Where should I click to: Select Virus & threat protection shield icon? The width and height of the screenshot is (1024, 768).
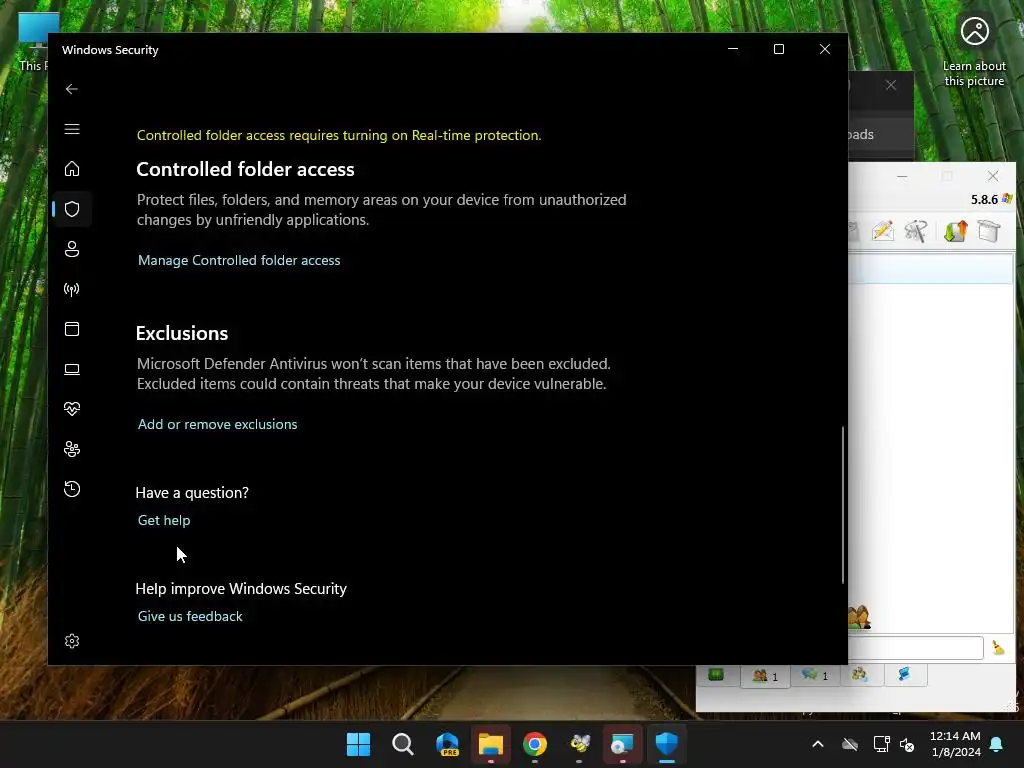coord(72,209)
